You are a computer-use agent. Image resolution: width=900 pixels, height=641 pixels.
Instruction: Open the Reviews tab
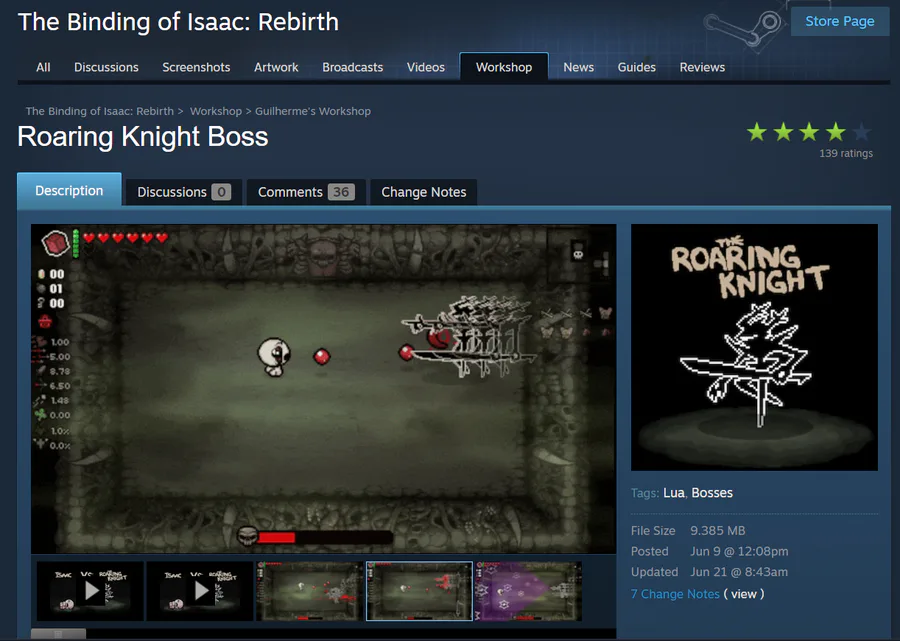point(702,67)
